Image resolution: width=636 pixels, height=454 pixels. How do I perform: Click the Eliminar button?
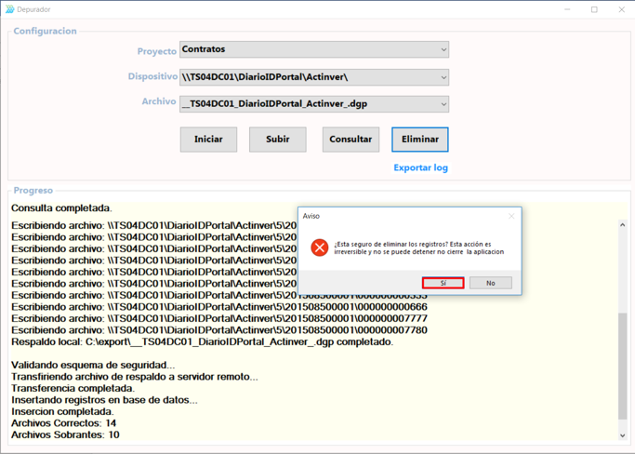click(420, 139)
